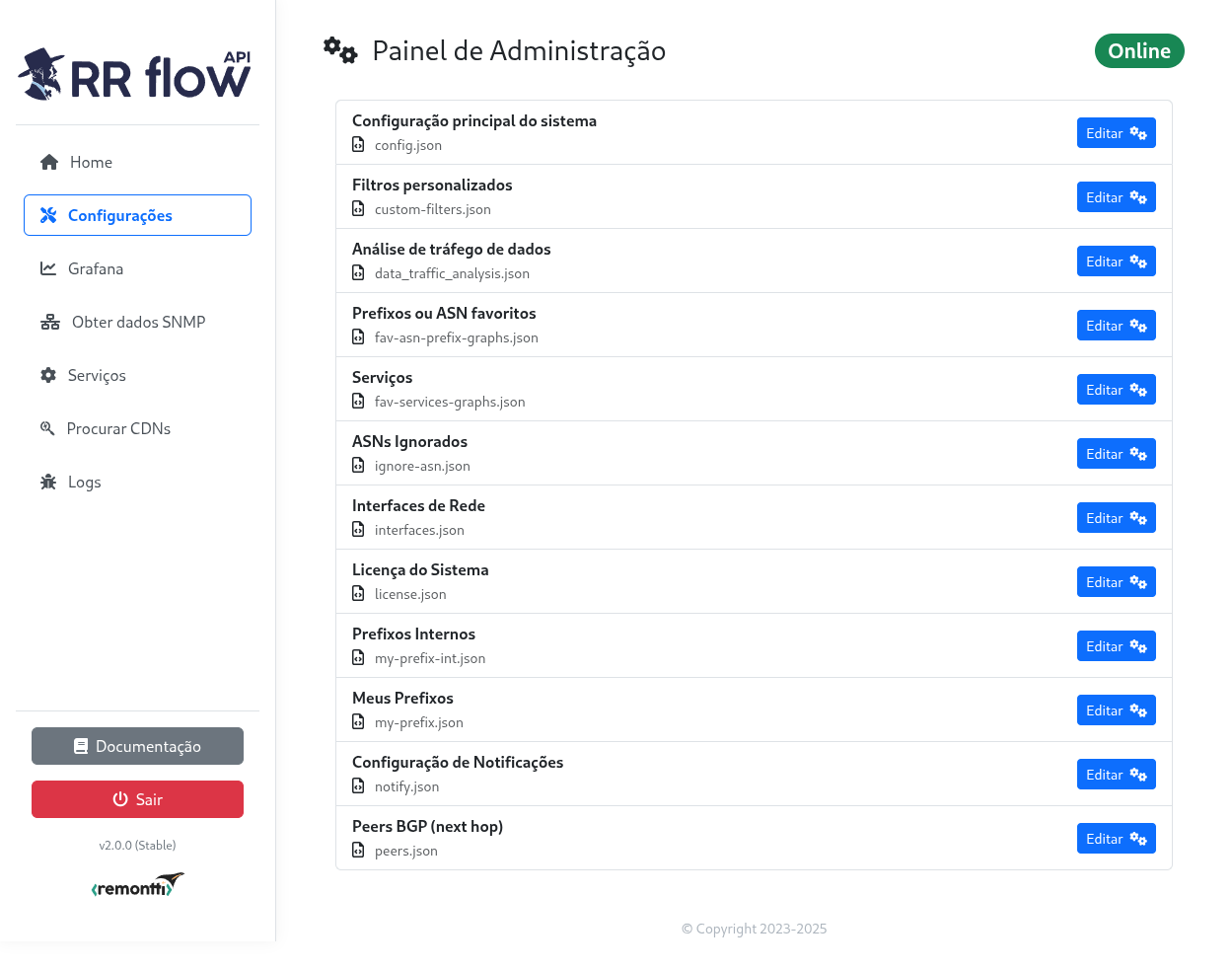Select the Configurações menu item
The height and width of the screenshot is (970, 1232).
tap(120, 214)
